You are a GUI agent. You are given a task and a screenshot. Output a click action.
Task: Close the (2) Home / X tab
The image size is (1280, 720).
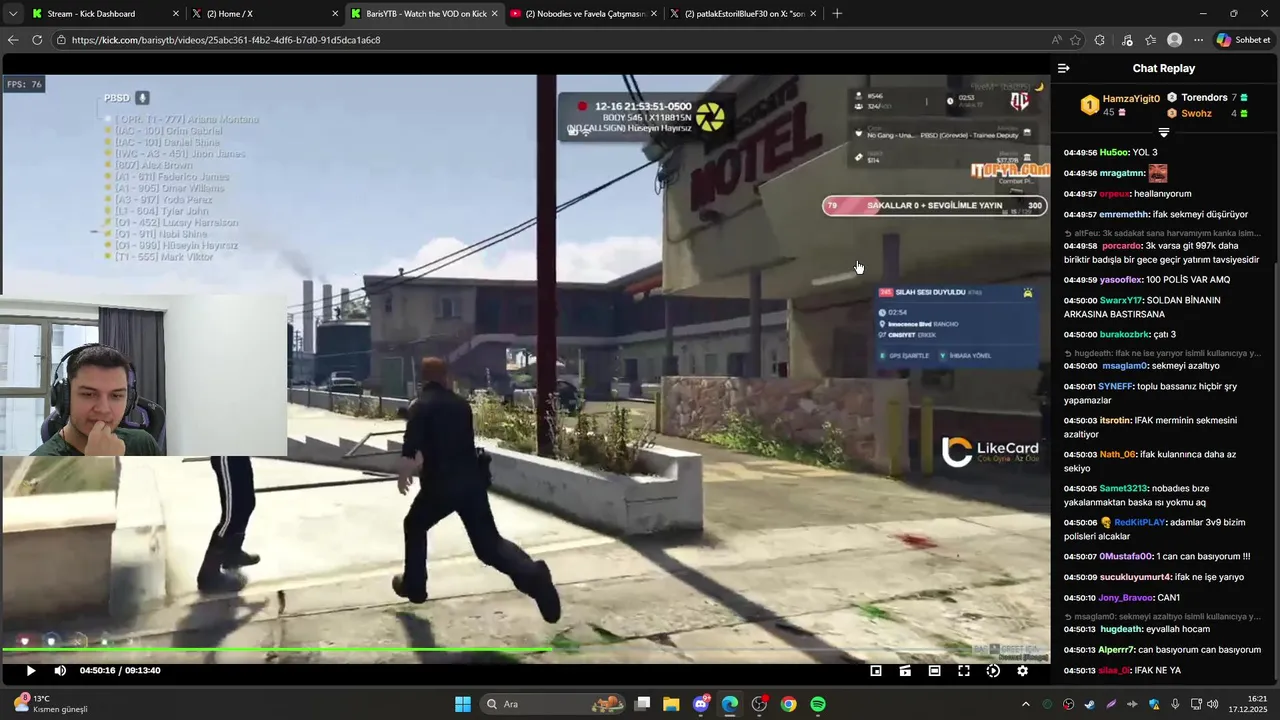point(335,14)
